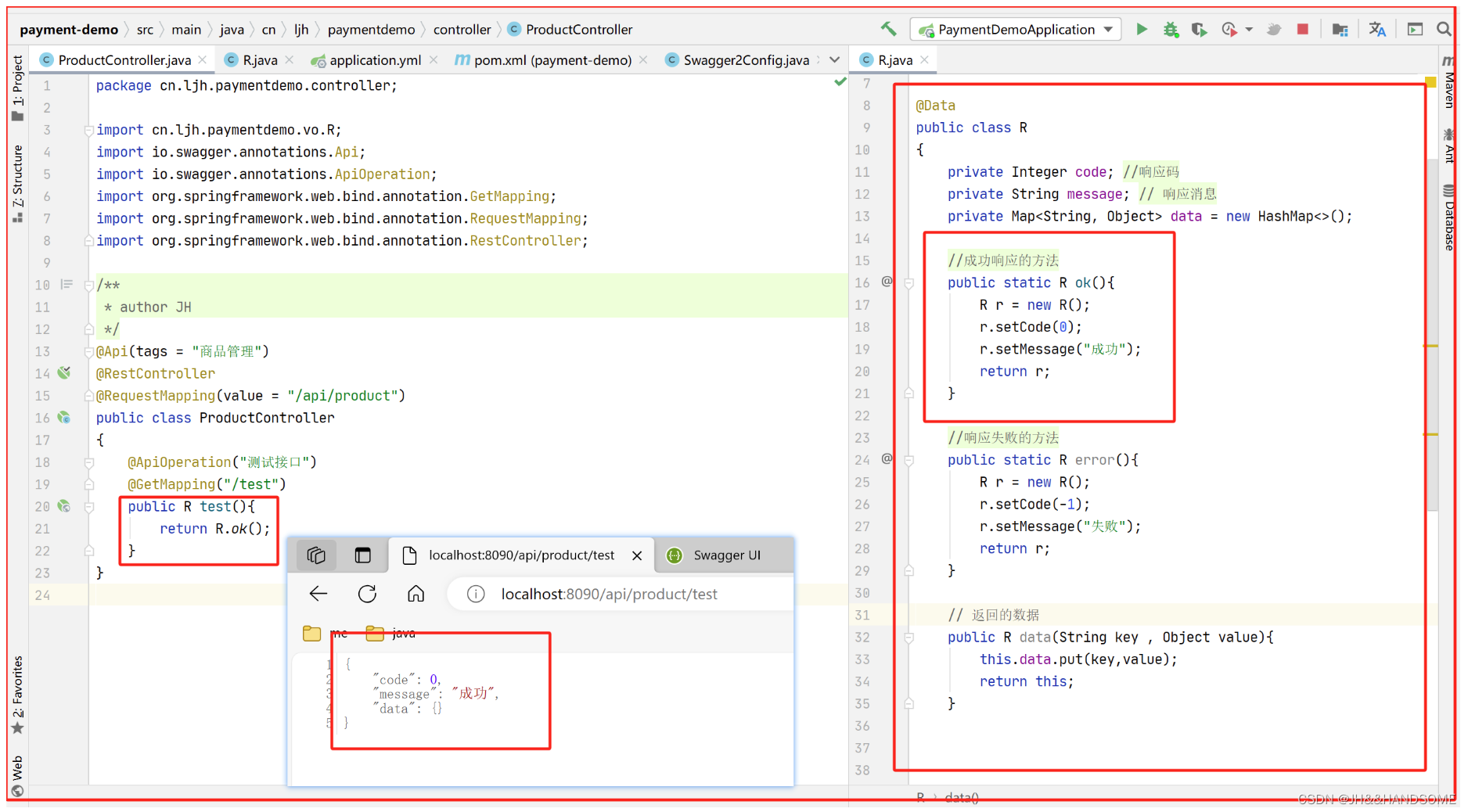Open the run anything window icon
Screen dimensions: 1468x812
[x=1415, y=29]
